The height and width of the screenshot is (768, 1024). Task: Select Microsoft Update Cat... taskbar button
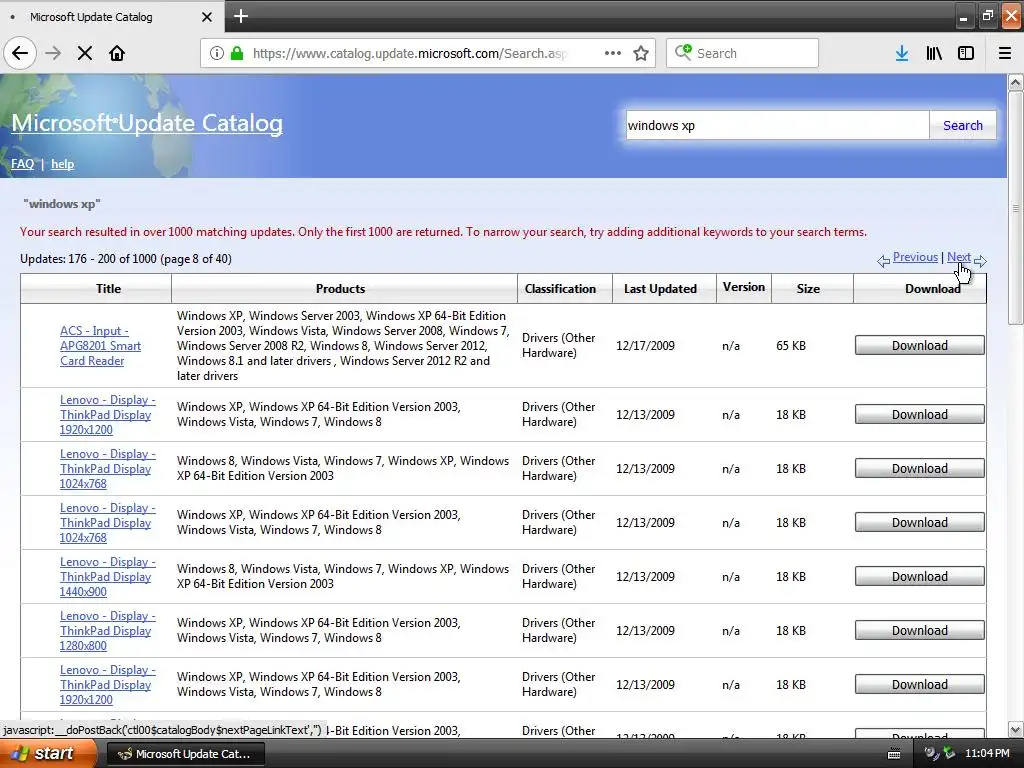pyautogui.click(x=185, y=754)
